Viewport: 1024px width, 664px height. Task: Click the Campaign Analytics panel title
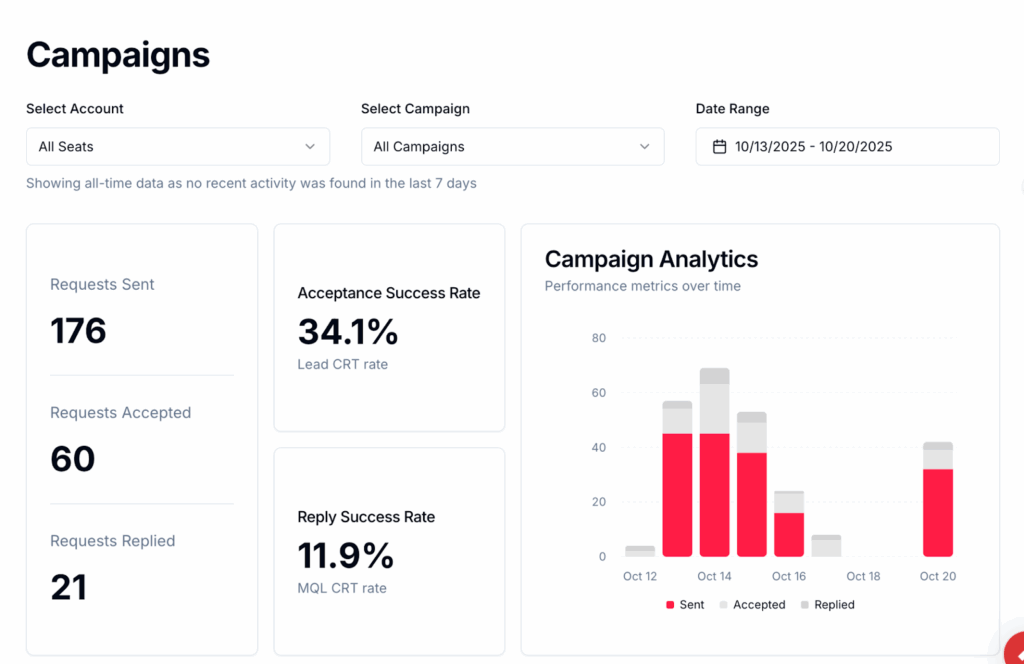pyautogui.click(x=651, y=259)
